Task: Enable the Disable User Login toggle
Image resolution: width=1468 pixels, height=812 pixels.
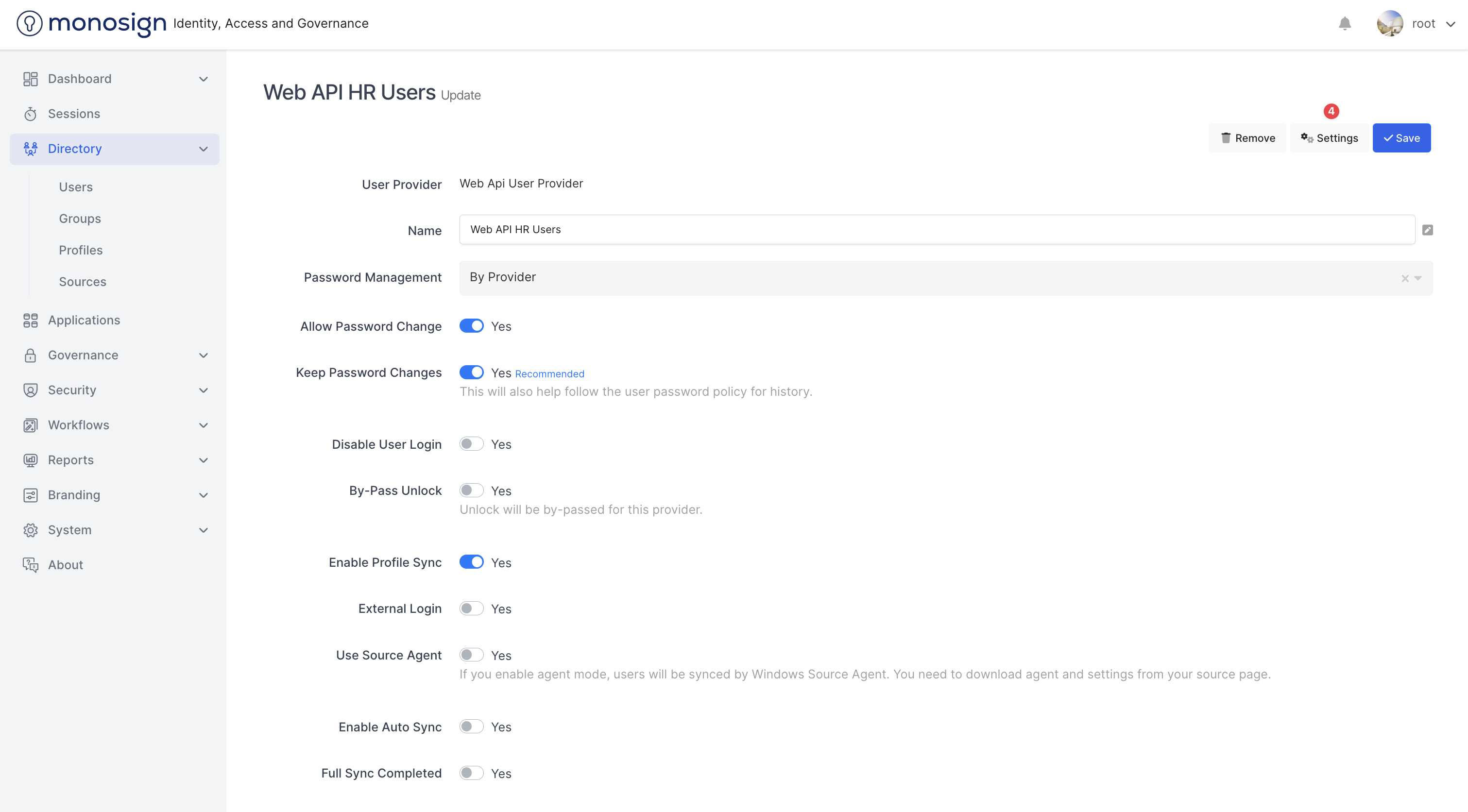Action: click(471, 444)
